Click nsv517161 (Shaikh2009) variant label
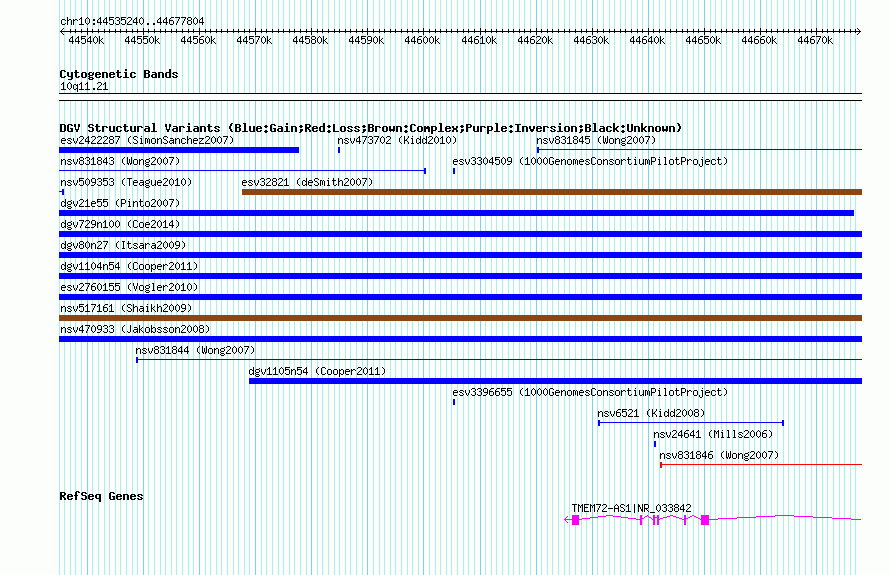 pyautogui.click(x=126, y=308)
